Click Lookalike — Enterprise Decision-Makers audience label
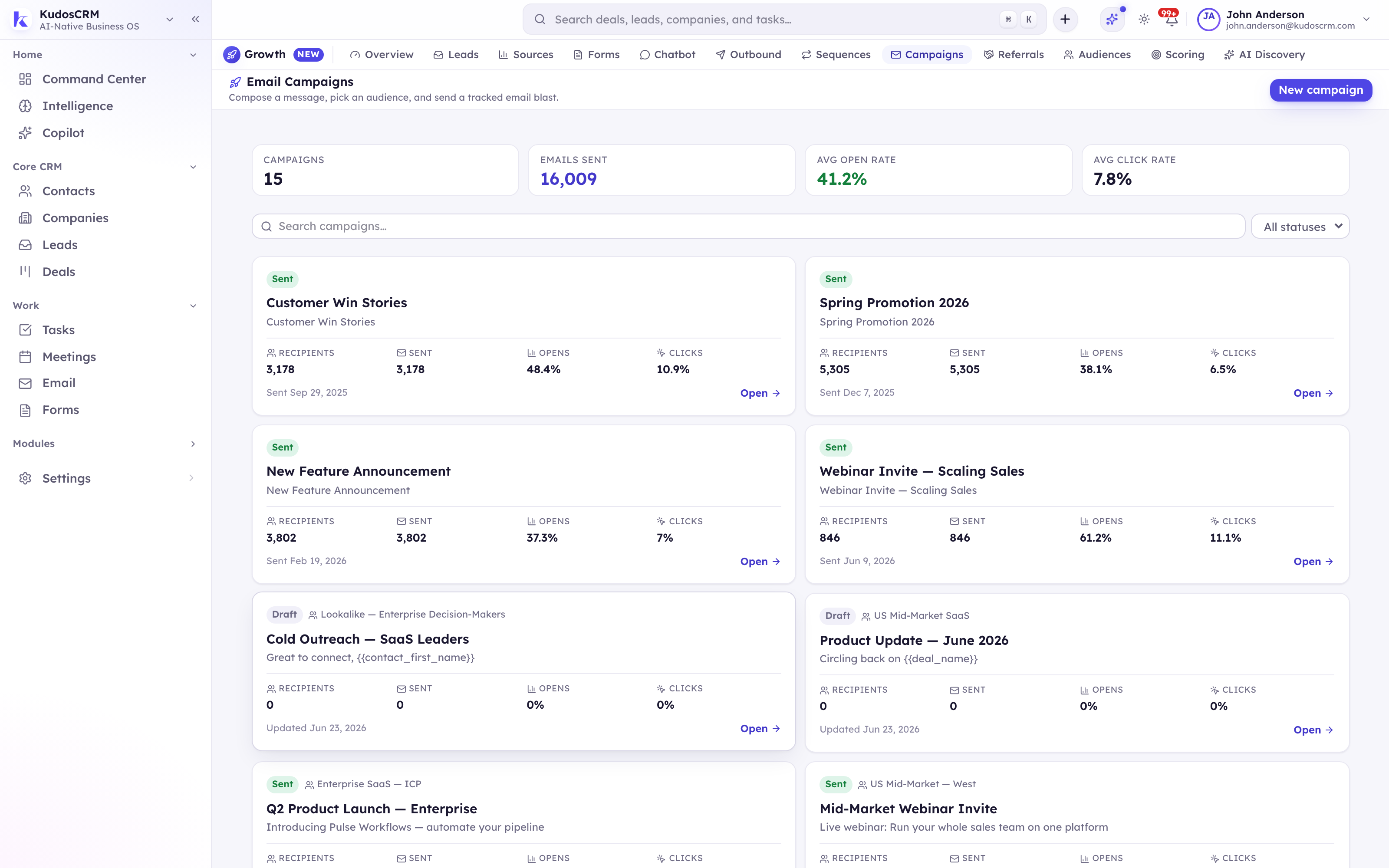The image size is (1389, 868). point(413,614)
